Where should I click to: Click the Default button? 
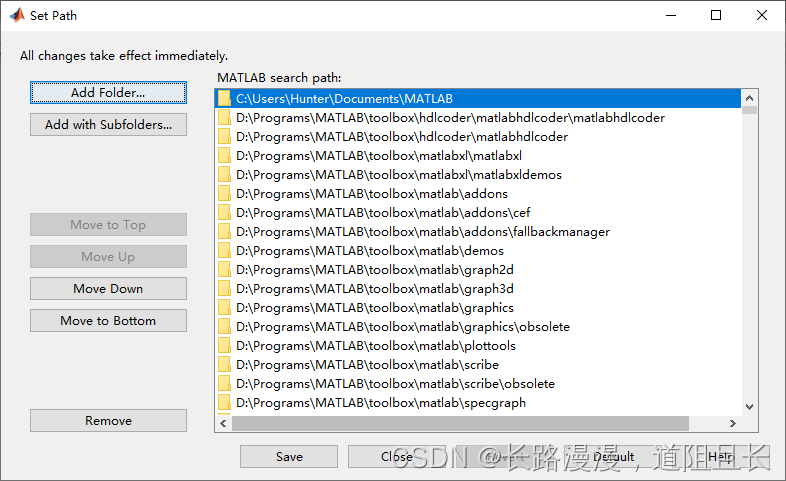tap(614, 456)
